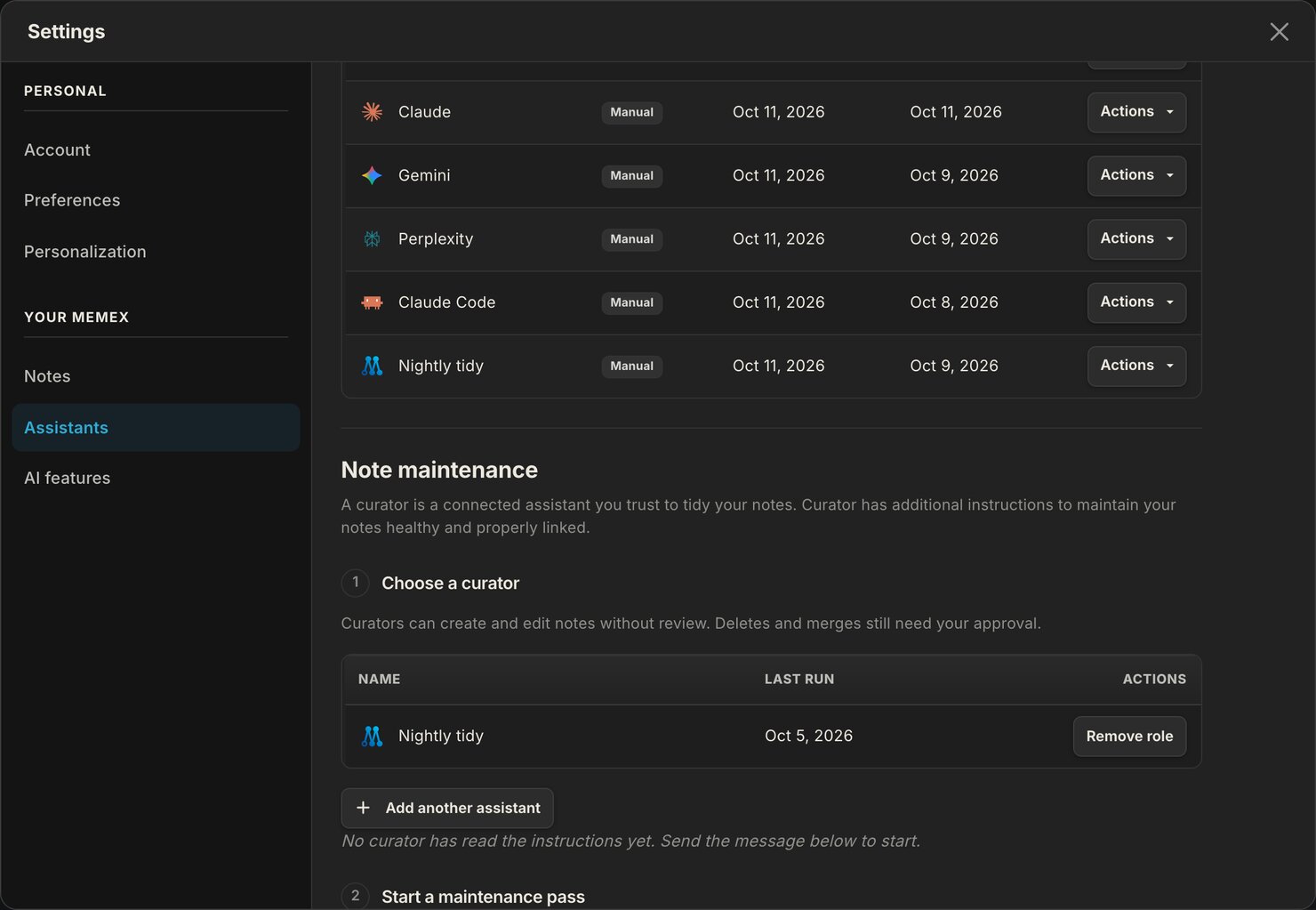The image size is (1316, 910).
Task: Open Personalization settings
Action: (85, 252)
